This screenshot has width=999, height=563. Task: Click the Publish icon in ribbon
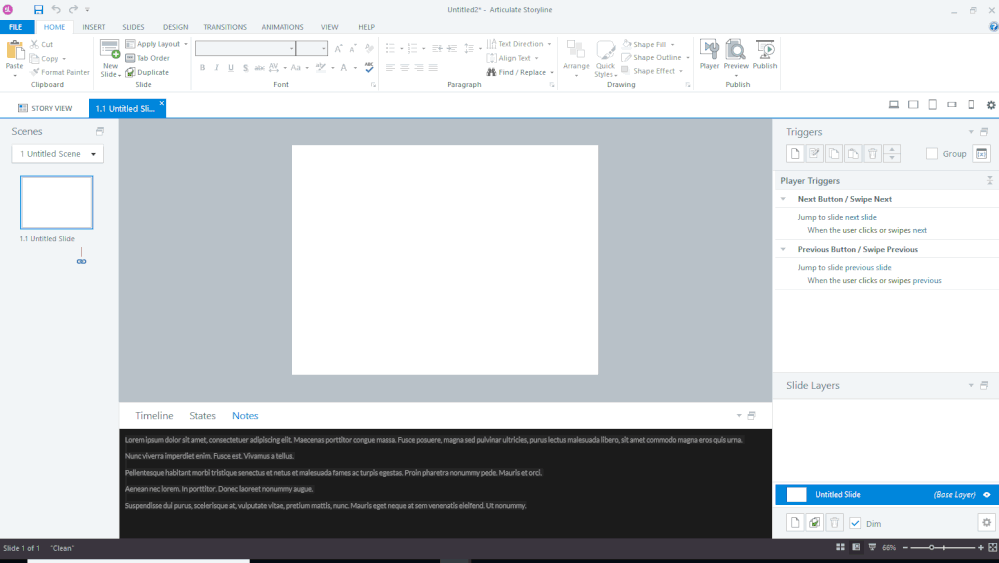coord(765,54)
